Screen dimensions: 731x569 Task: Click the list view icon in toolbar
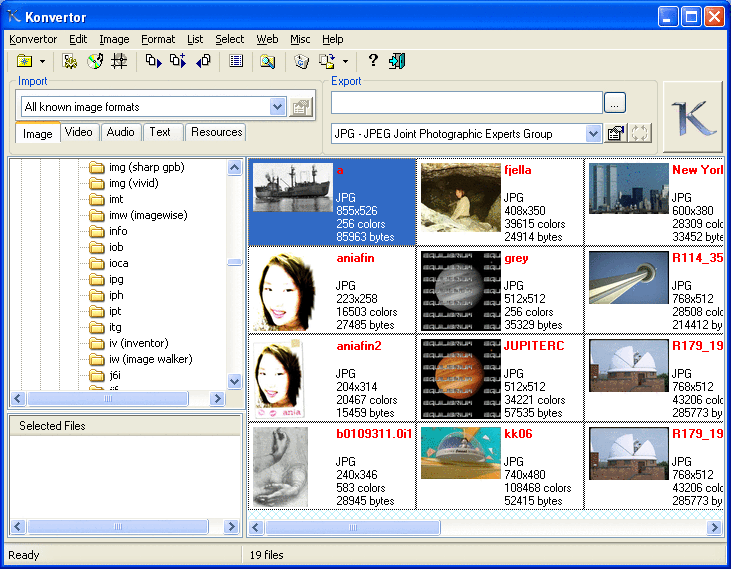[236, 61]
